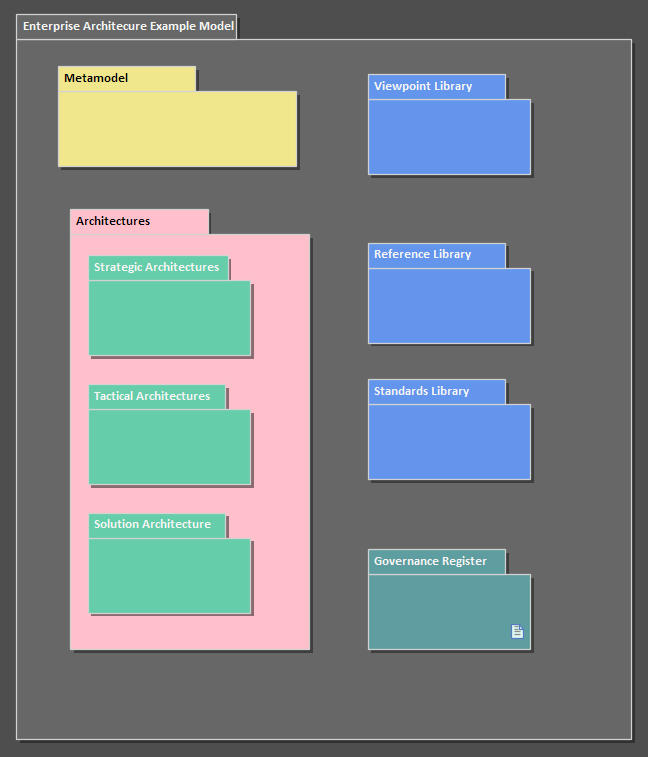This screenshot has height=757, width=648.
Task: Click the teal Governance Register package body
Action: (440, 610)
